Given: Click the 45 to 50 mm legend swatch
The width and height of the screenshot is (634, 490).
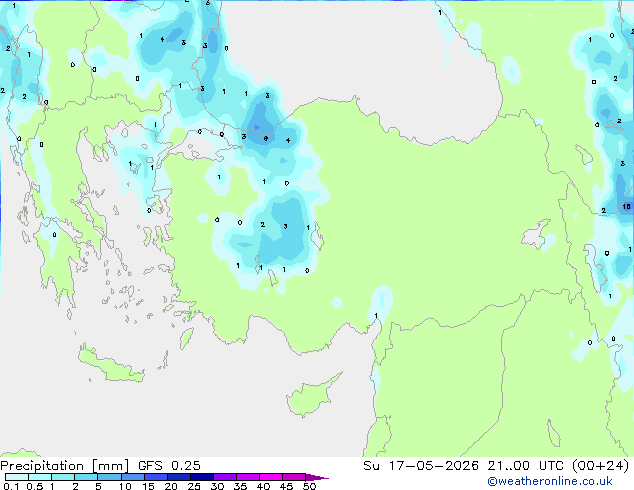Looking at the screenshot, I should [x=294, y=477].
